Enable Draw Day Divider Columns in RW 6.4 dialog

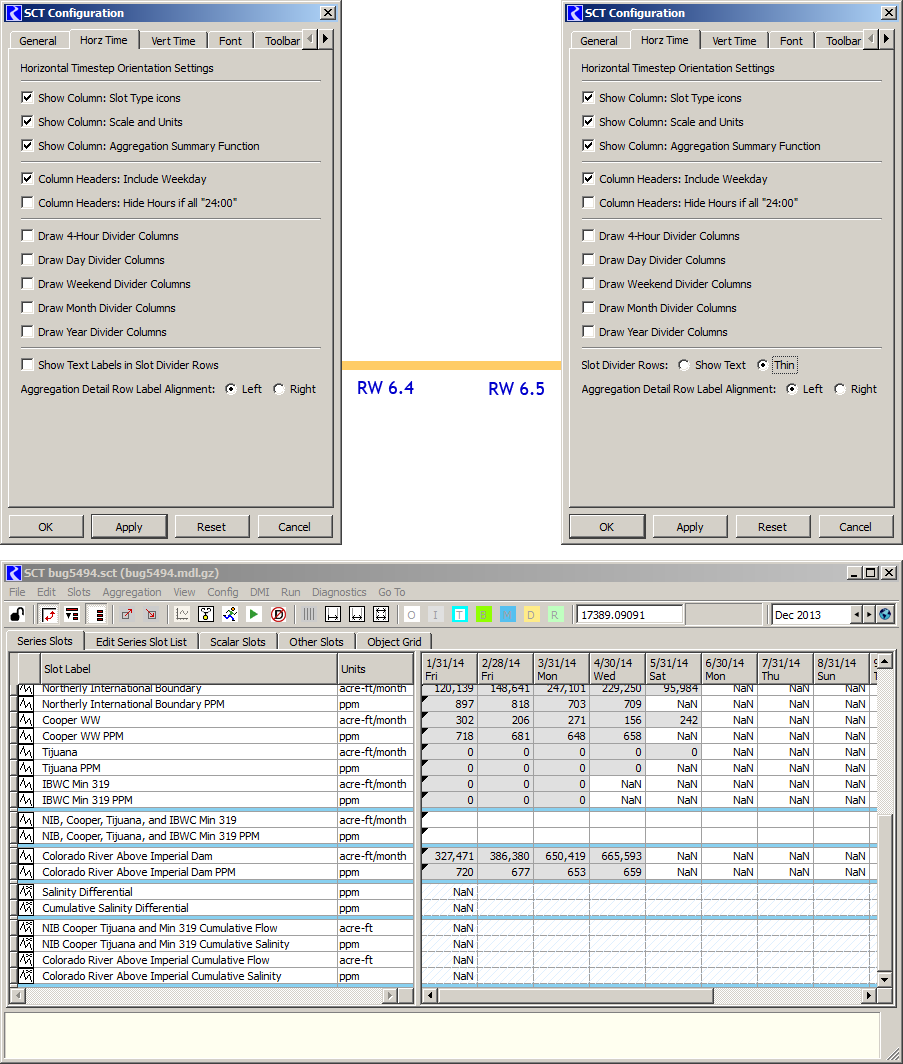coord(27,260)
